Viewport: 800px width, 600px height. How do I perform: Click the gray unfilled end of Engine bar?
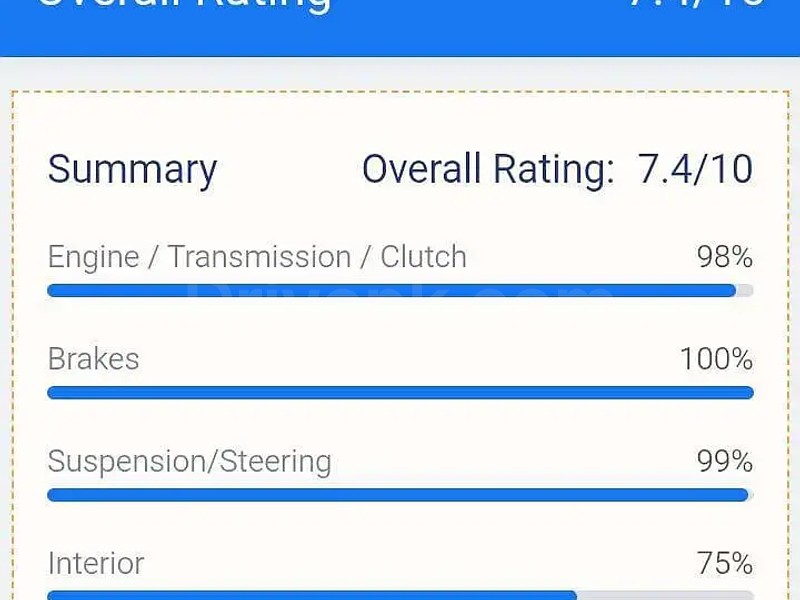(x=745, y=291)
